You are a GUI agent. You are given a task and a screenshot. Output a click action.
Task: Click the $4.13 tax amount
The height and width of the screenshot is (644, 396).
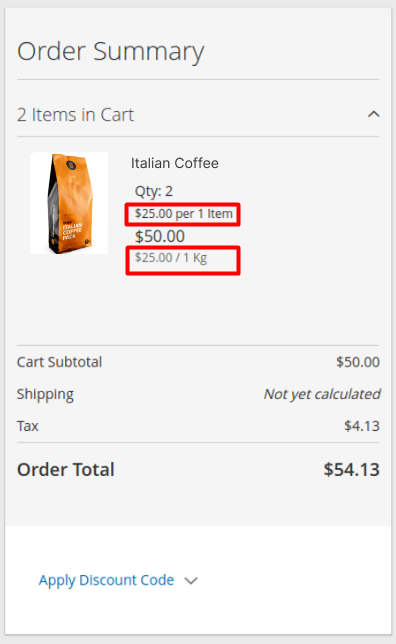tap(362, 426)
